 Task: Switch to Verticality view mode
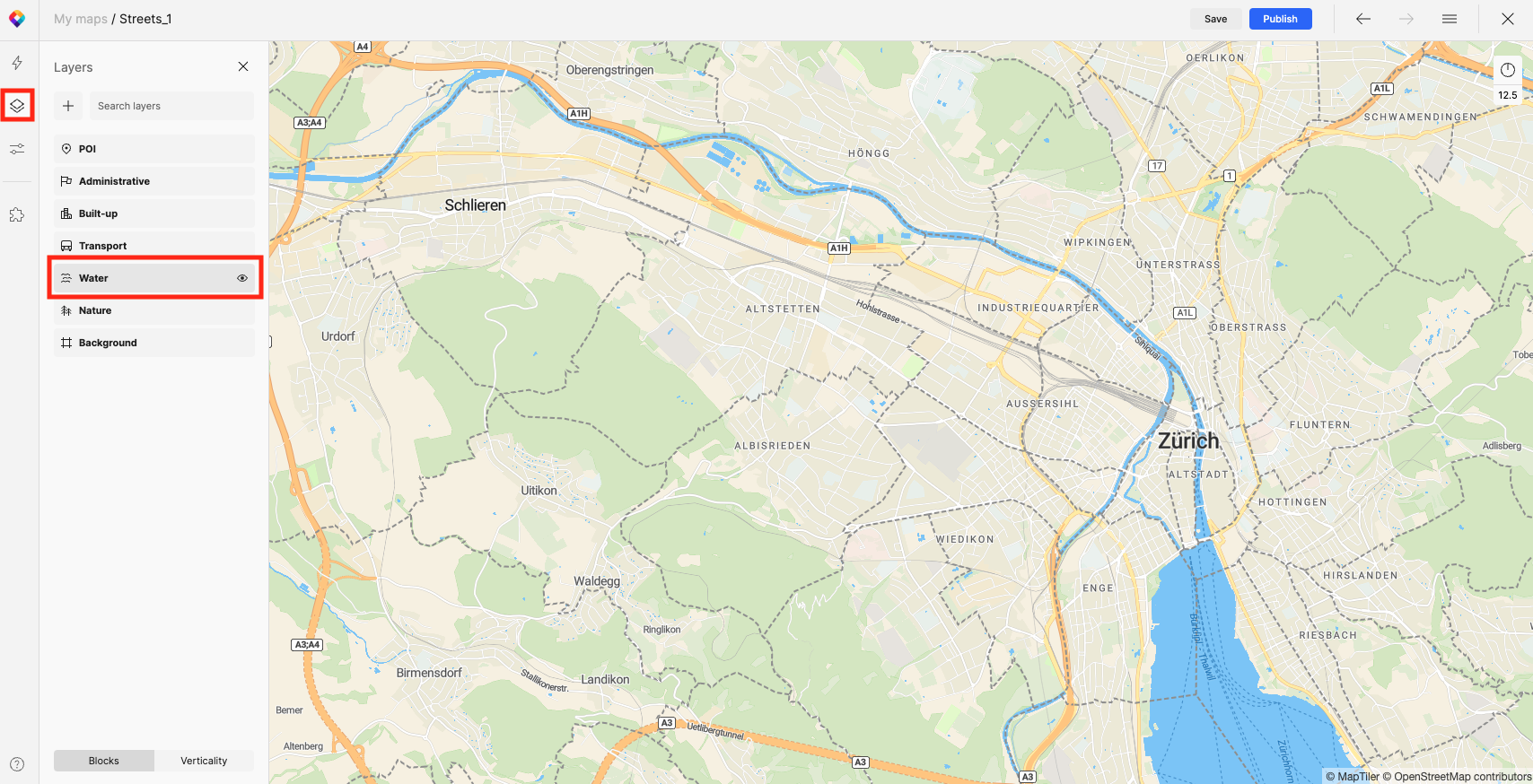[204, 761]
